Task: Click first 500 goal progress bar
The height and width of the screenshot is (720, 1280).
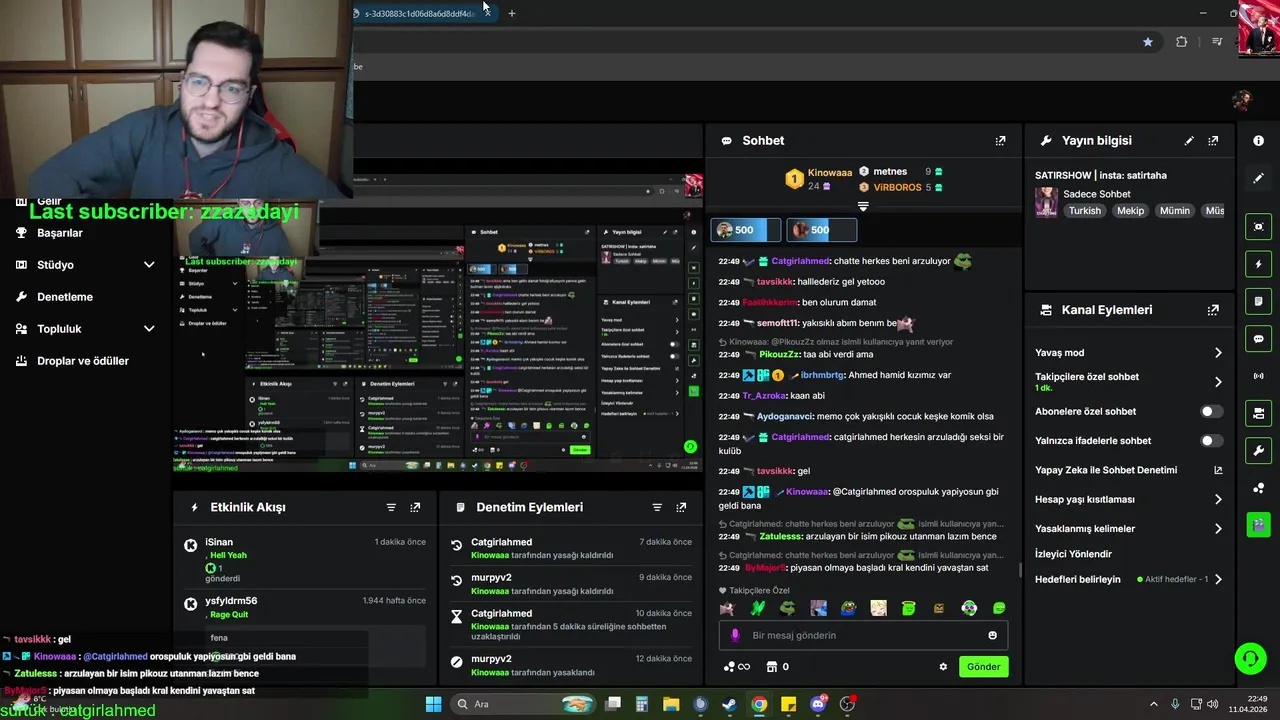Action: (745, 230)
